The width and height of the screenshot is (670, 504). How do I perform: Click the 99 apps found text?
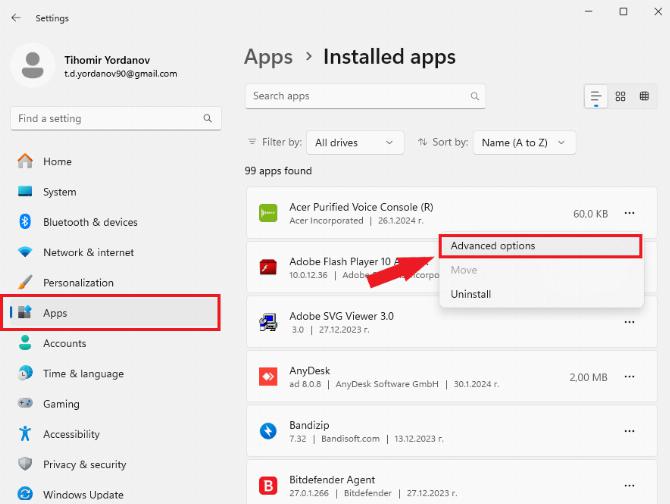278,171
